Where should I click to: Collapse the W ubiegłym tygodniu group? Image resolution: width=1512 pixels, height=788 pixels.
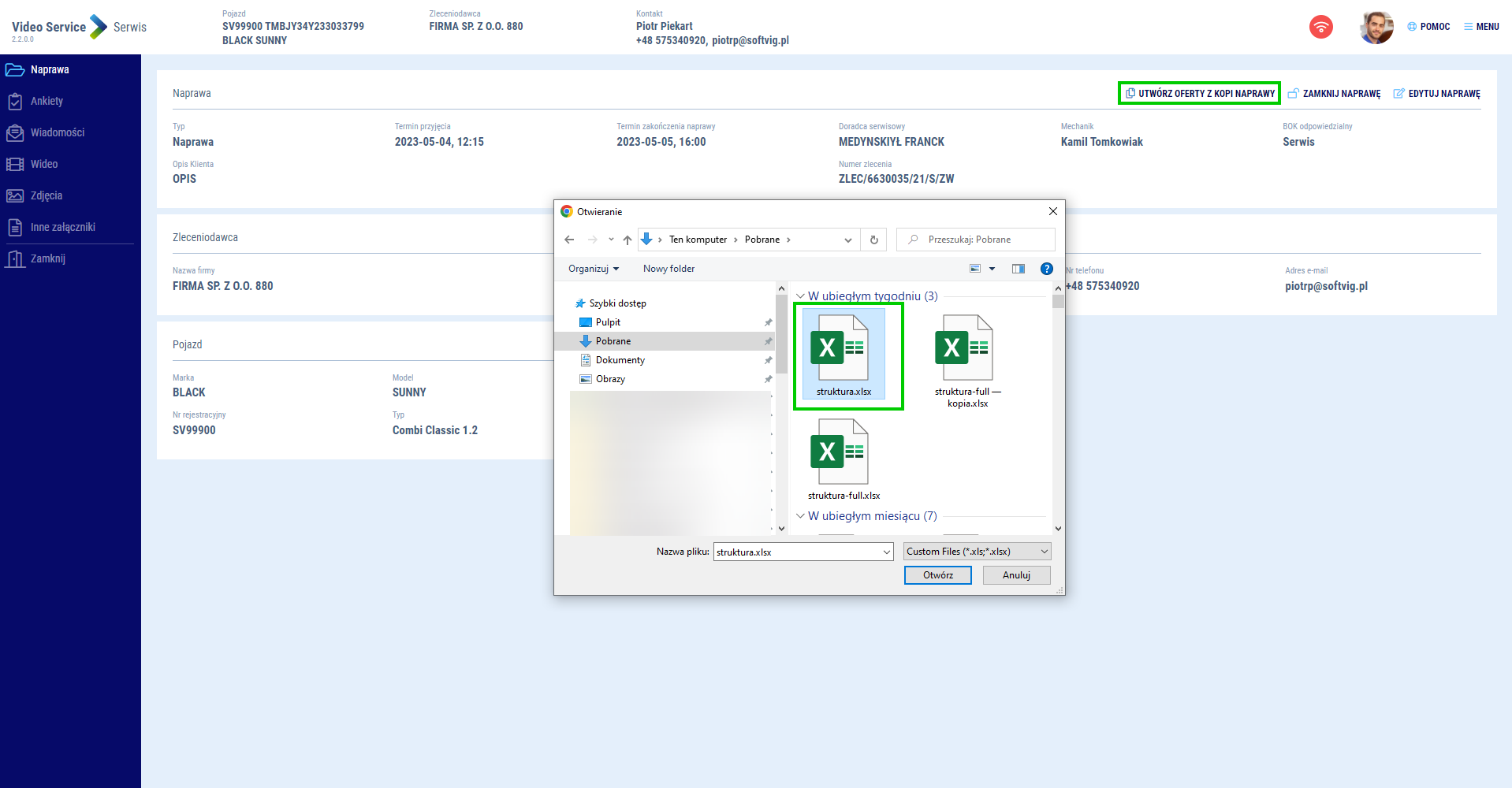point(800,296)
